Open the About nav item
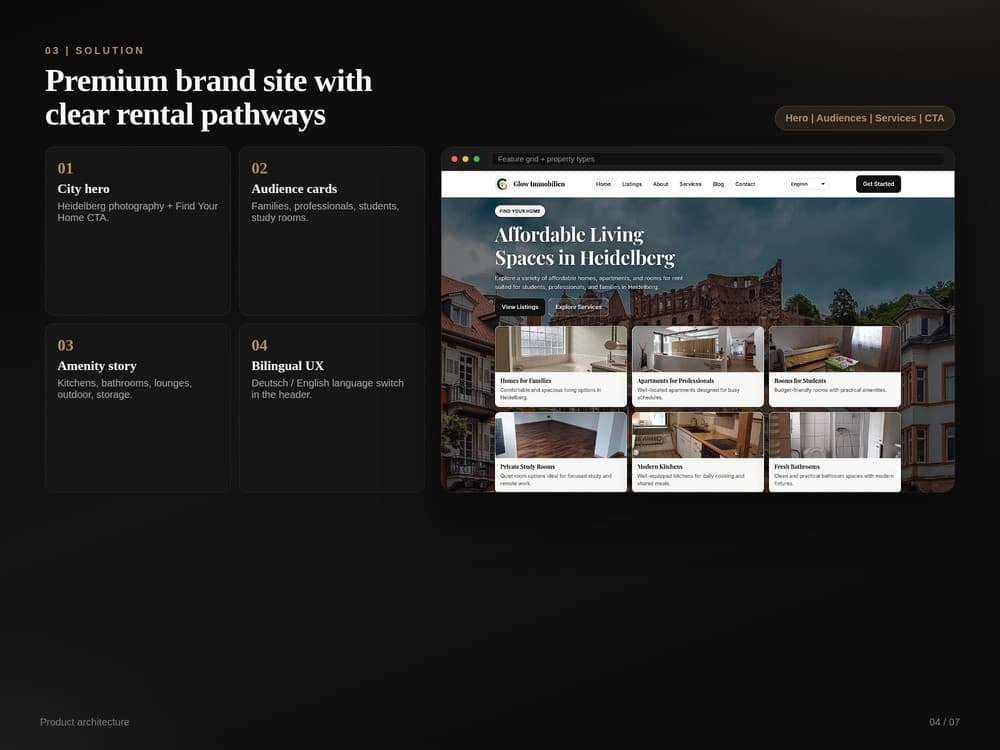 (661, 184)
